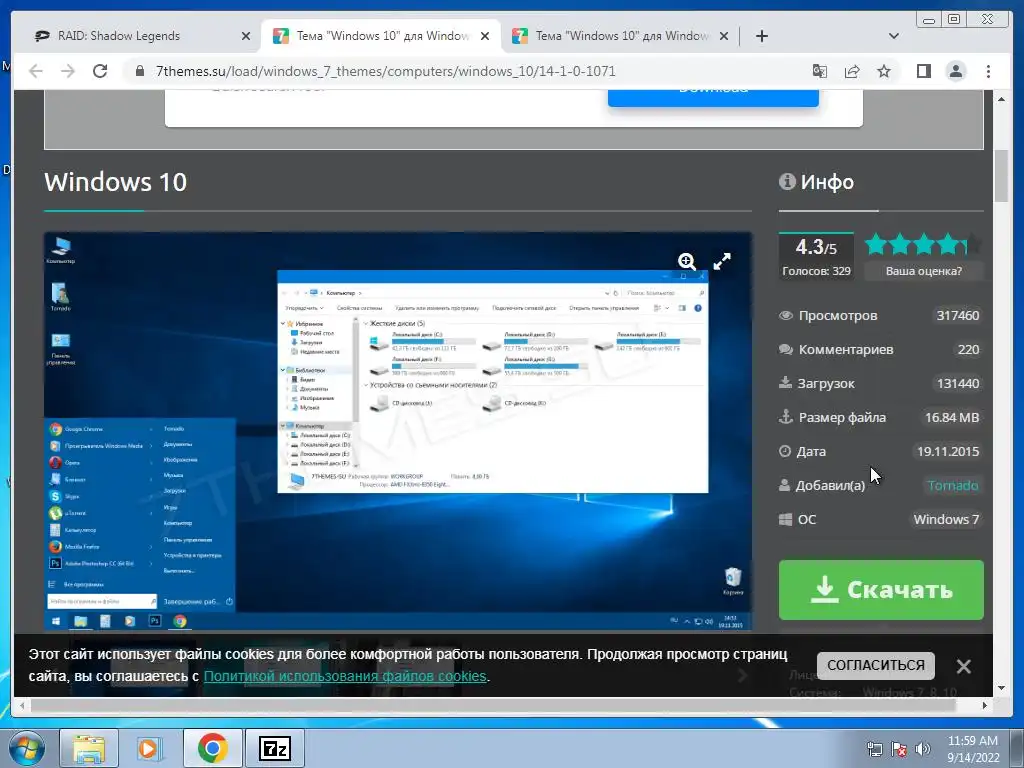Click the Дата clock icon
1024x768 pixels.
[x=785, y=451]
